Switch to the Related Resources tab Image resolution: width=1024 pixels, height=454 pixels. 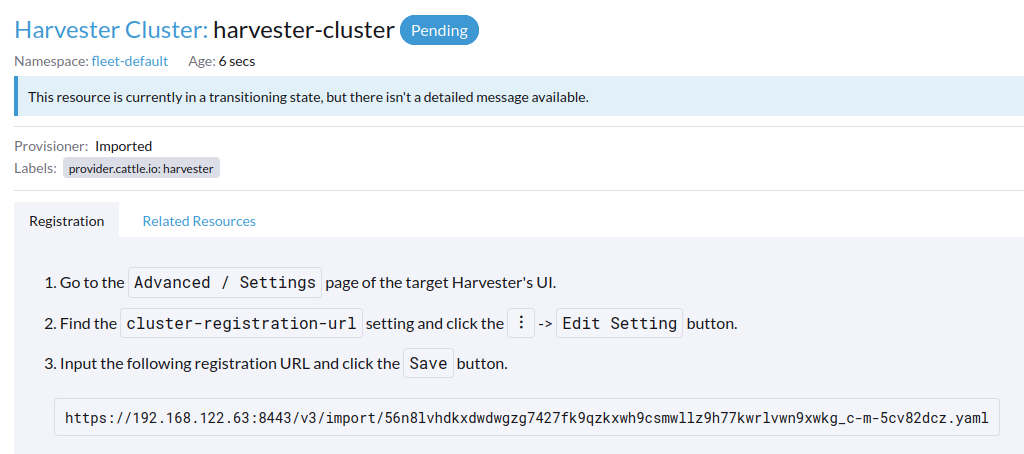tap(199, 221)
